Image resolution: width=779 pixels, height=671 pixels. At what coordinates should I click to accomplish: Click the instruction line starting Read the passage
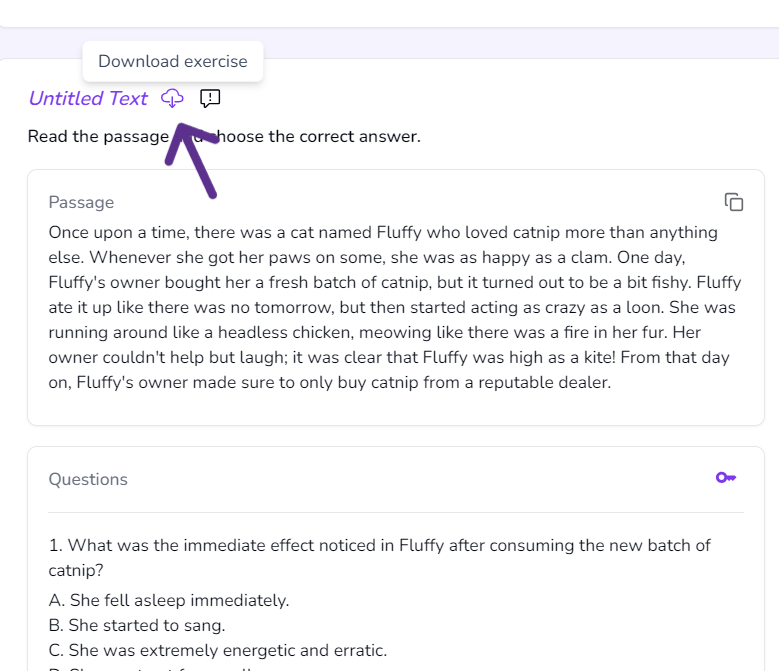tap(224, 136)
